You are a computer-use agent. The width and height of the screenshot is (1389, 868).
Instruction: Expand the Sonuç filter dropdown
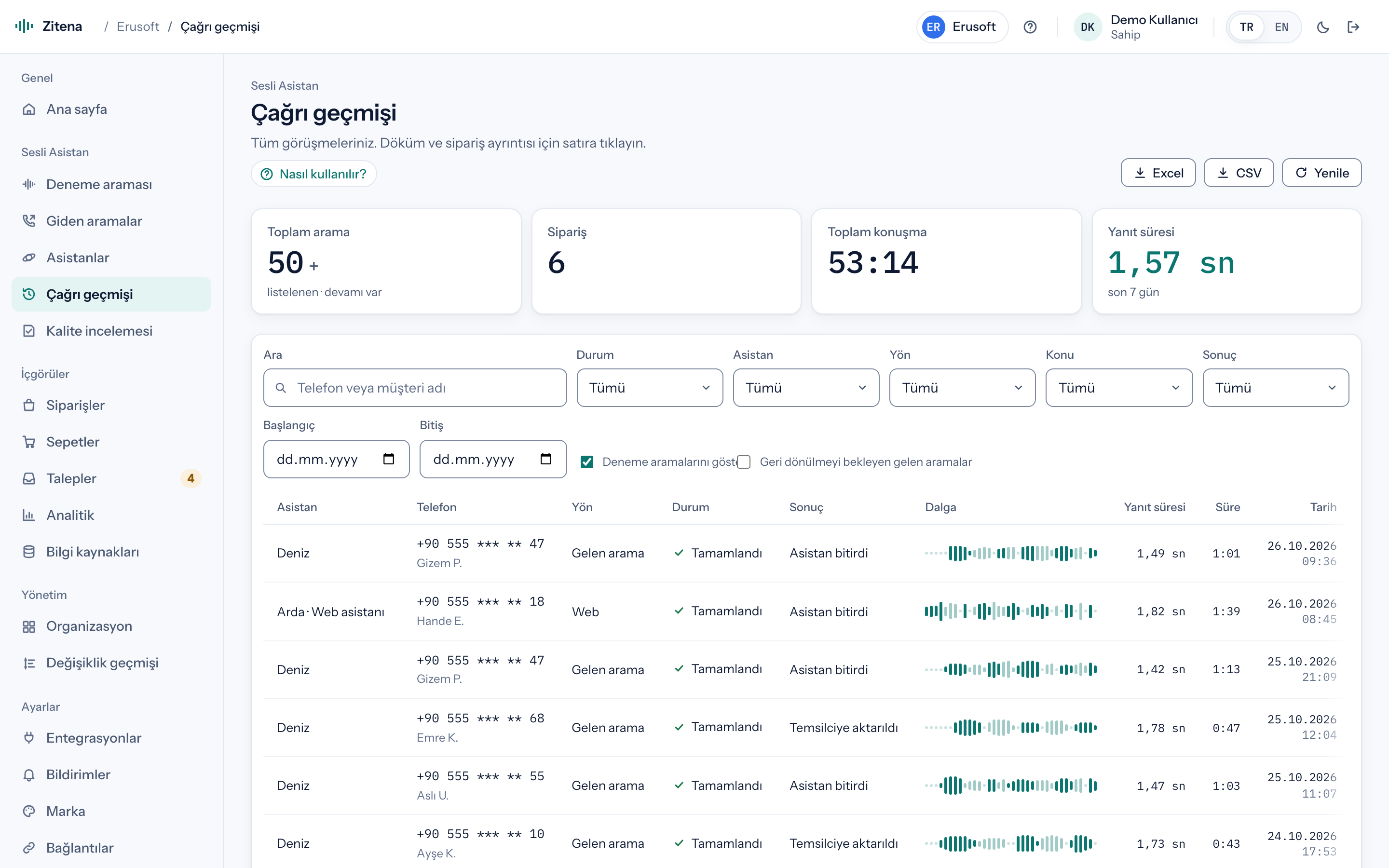(1275, 388)
